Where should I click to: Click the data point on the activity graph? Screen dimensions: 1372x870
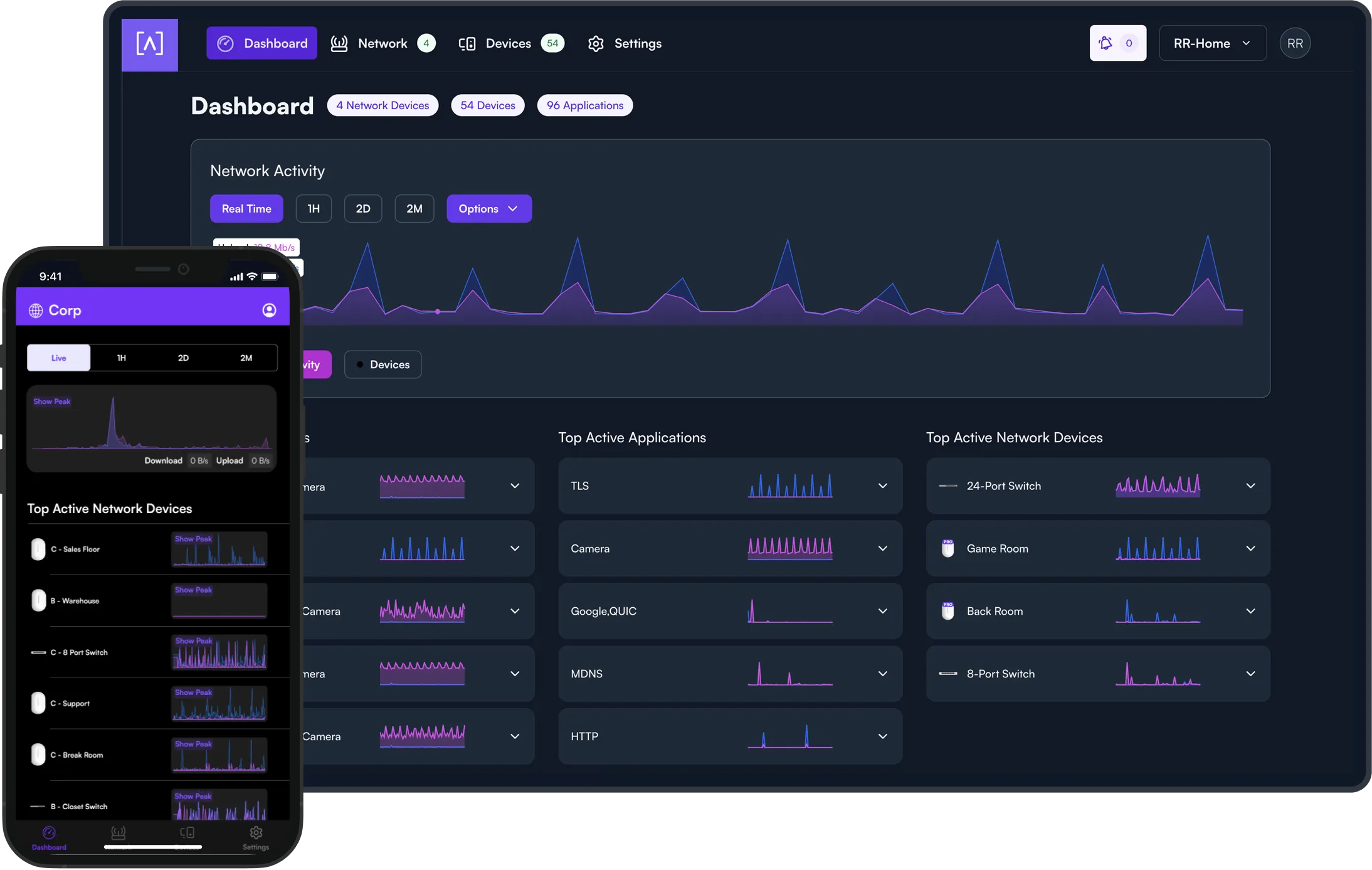point(438,311)
